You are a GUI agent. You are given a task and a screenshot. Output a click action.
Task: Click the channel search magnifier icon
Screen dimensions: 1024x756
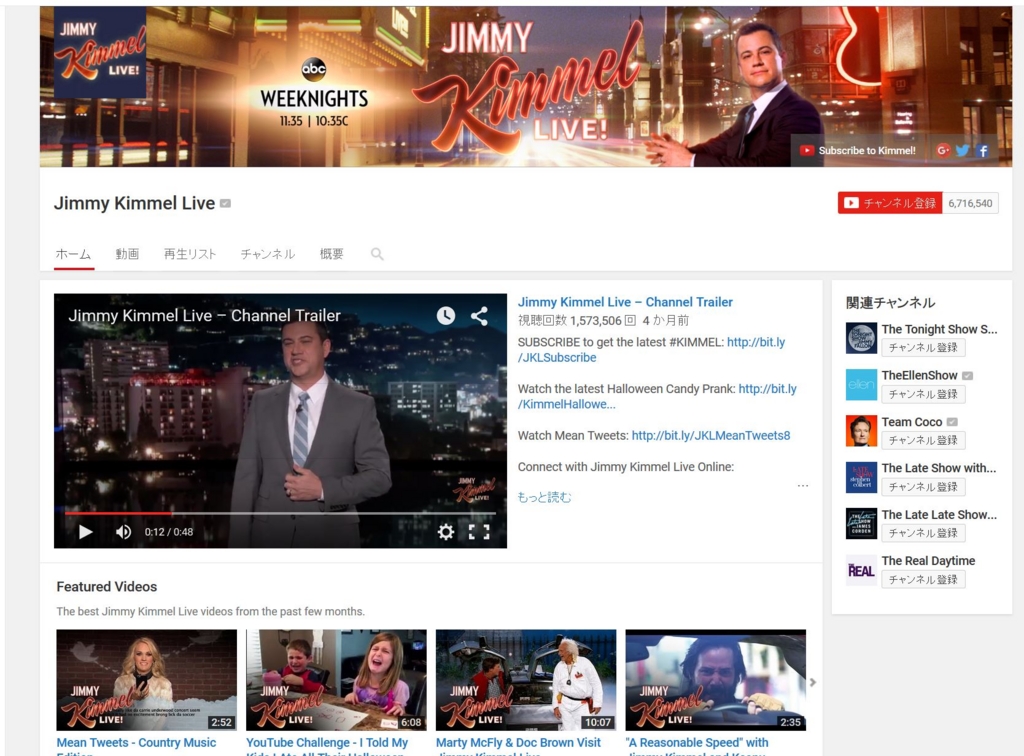377,254
